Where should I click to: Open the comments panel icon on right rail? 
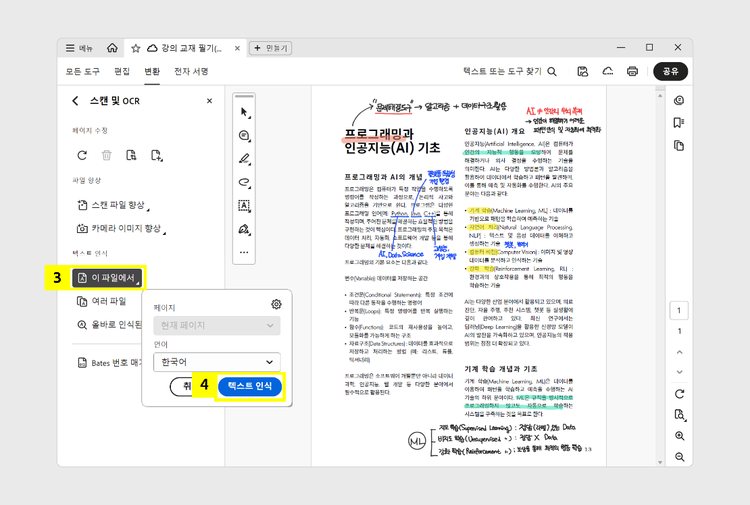pyautogui.click(x=679, y=100)
